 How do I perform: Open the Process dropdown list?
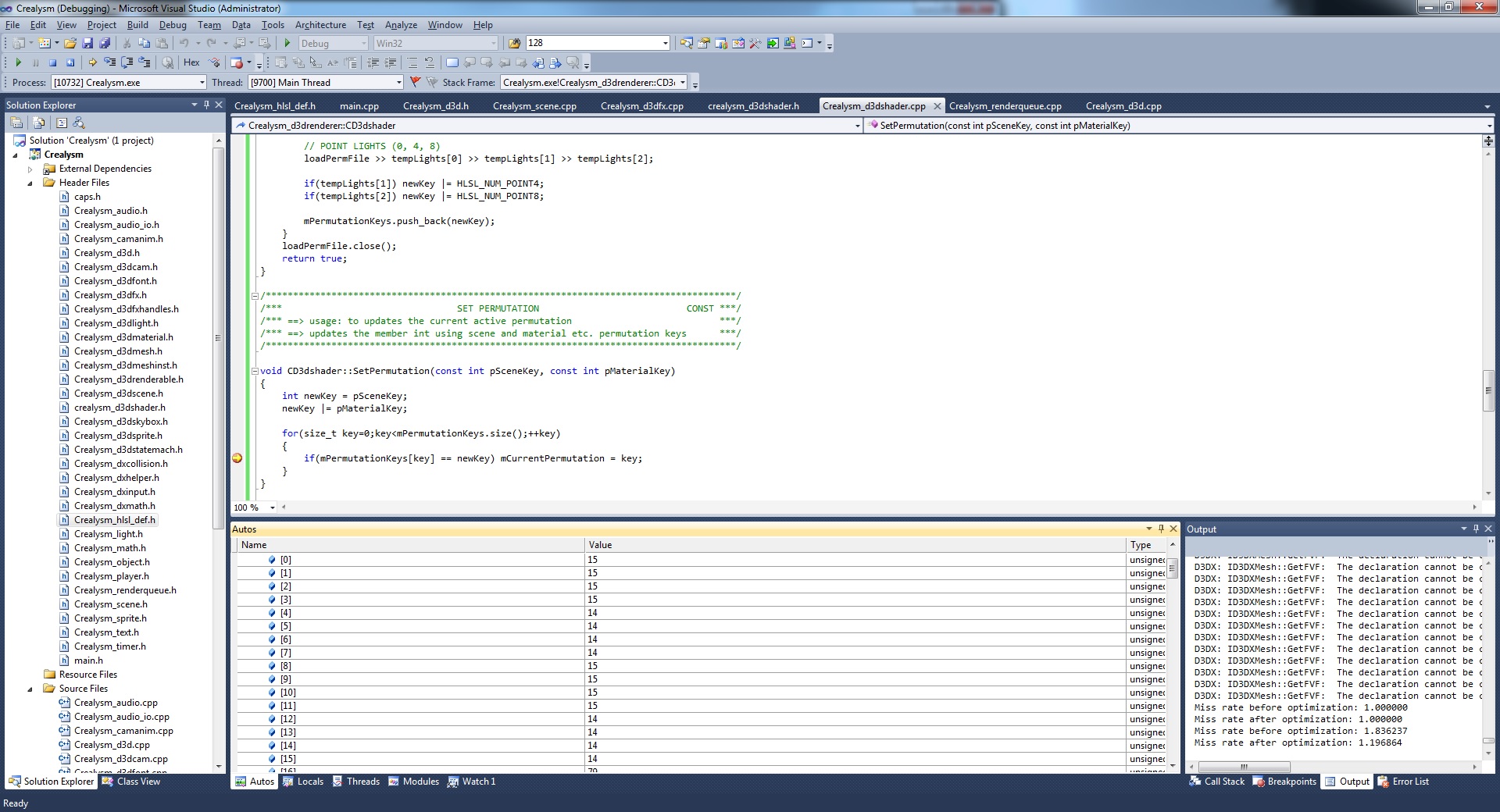(202, 83)
